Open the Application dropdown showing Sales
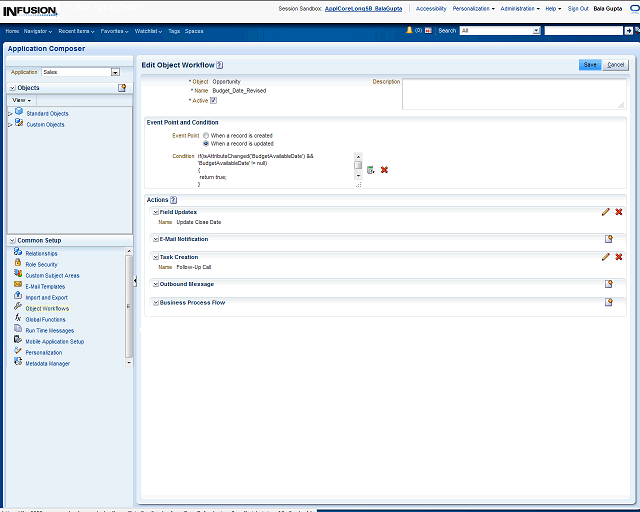This screenshot has height=512, width=640. 115,72
